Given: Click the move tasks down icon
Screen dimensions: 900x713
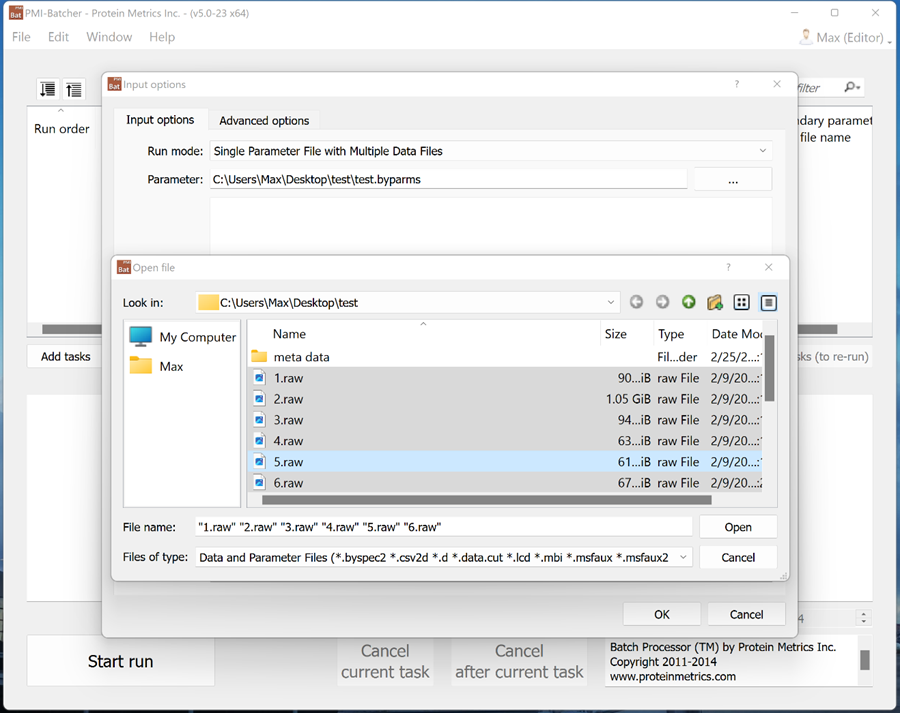Looking at the screenshot, I should [47, 90].
